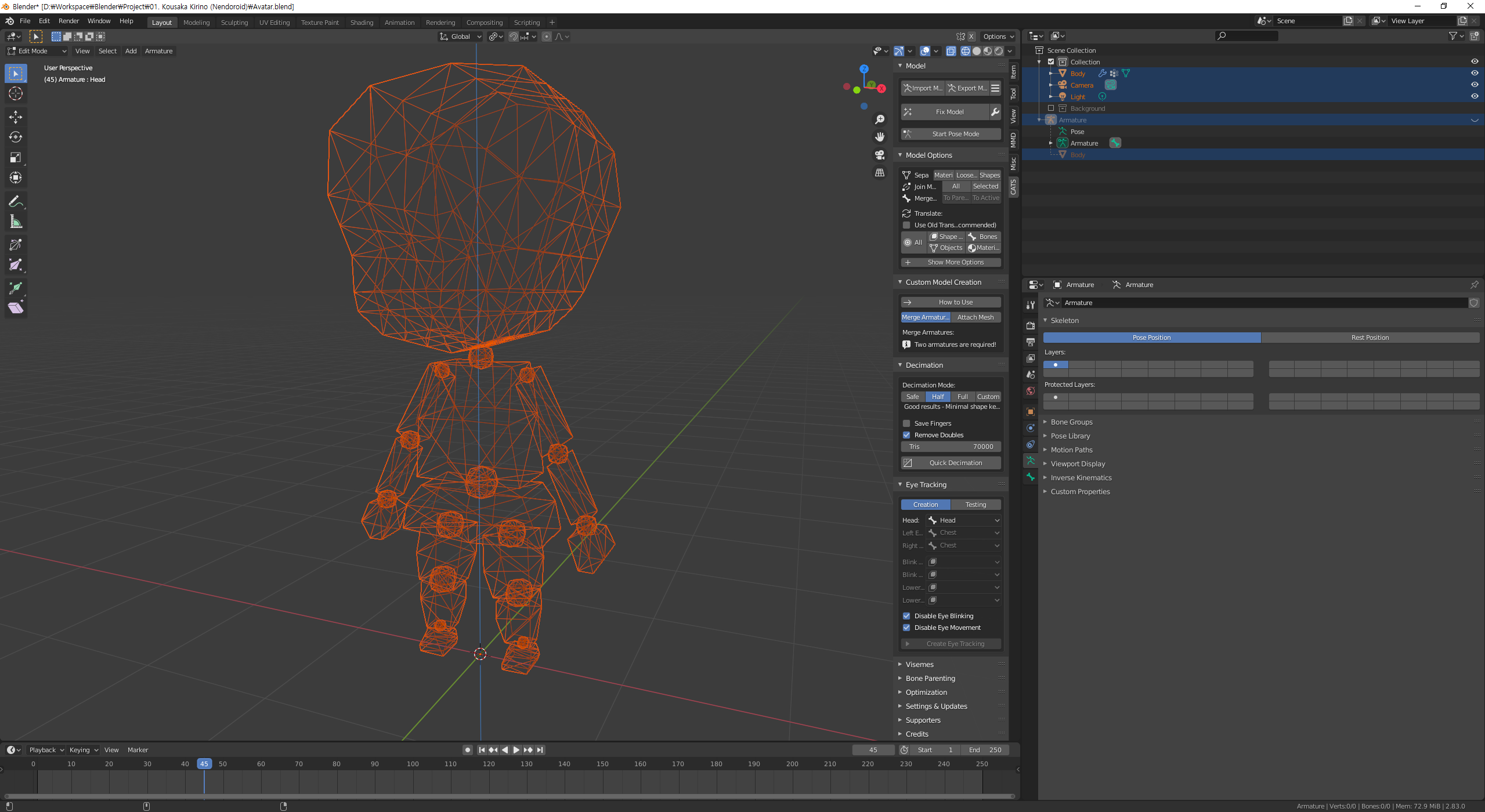This screenshot has width=1485, height=812.
Task: Select the Move tool in the toolbar
Action: 16,117
